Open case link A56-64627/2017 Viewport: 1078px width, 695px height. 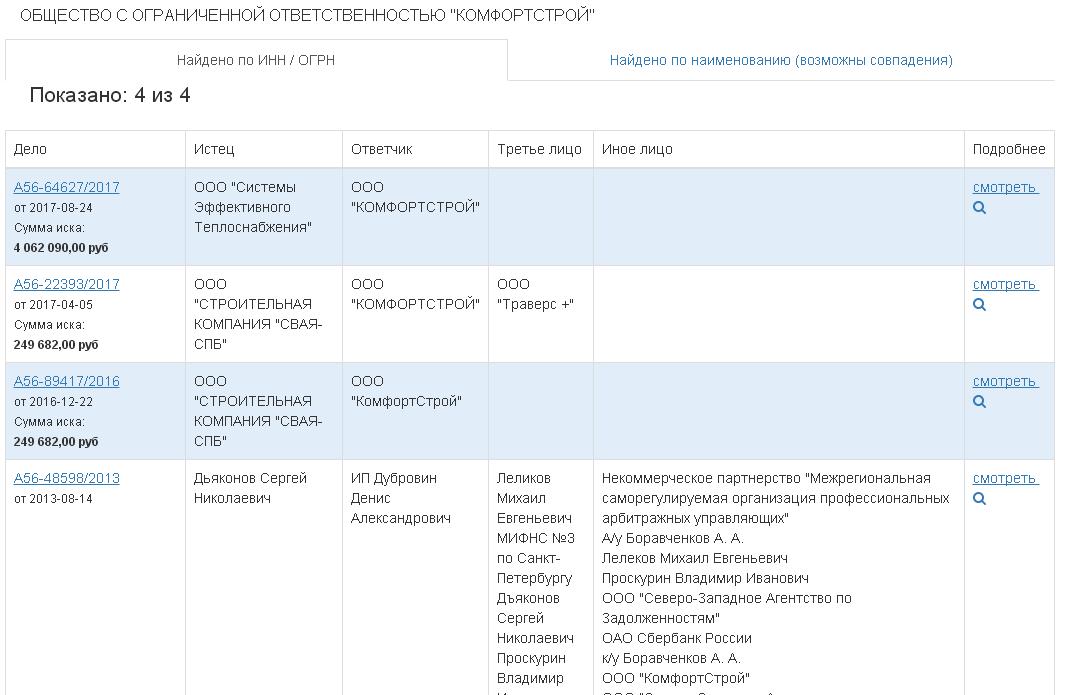pos(67,187)
